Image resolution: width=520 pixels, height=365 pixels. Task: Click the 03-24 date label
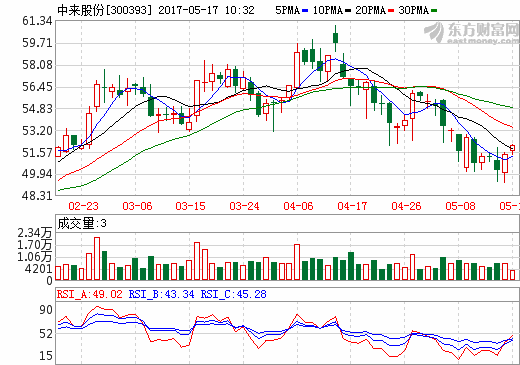(x=244, y=206)
